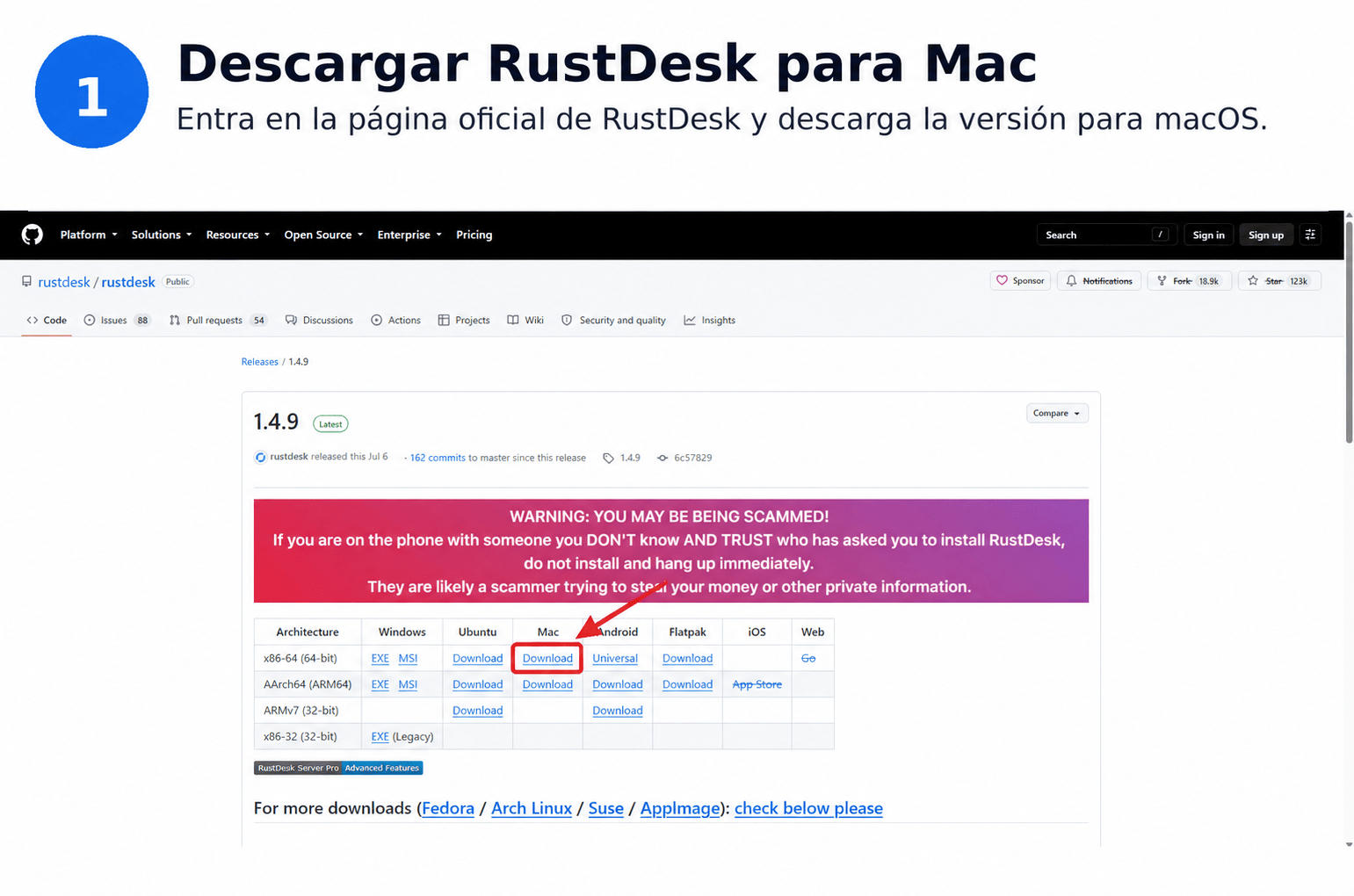Switch to the Projects tab

coord(464,321)
